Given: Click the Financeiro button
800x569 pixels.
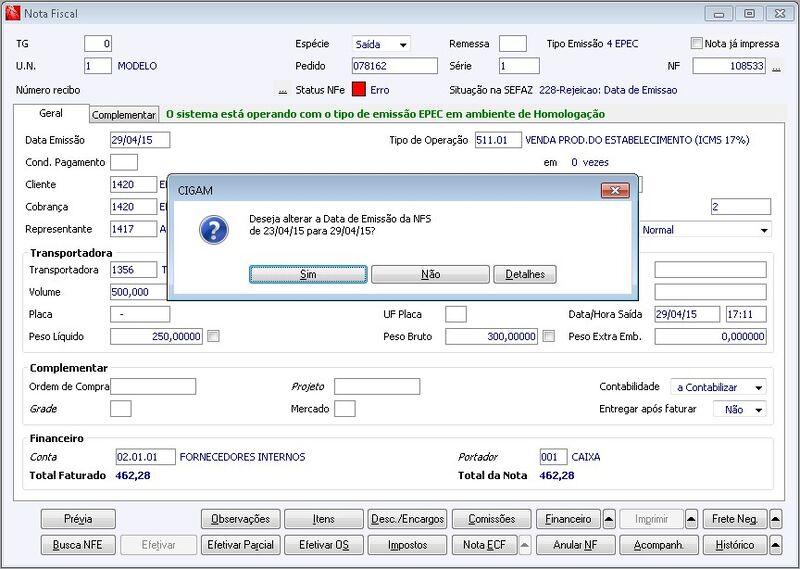Looking at the screenshot, I should [x=568, y=519].
